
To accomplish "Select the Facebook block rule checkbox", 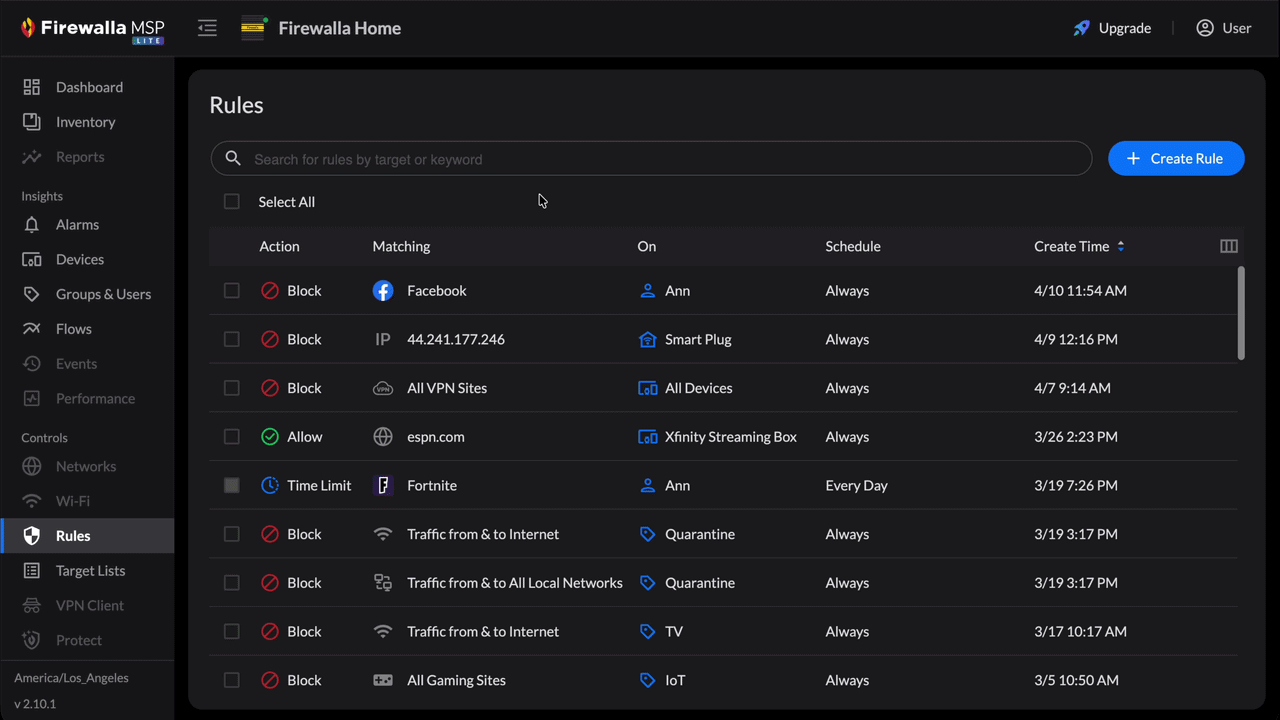I will [x=232, y=291].
